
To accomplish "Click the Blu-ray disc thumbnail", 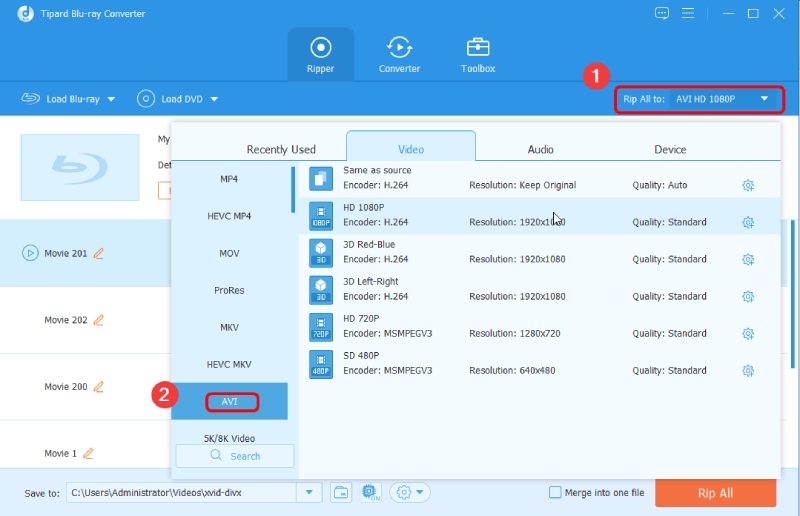I will coord(80,167).
